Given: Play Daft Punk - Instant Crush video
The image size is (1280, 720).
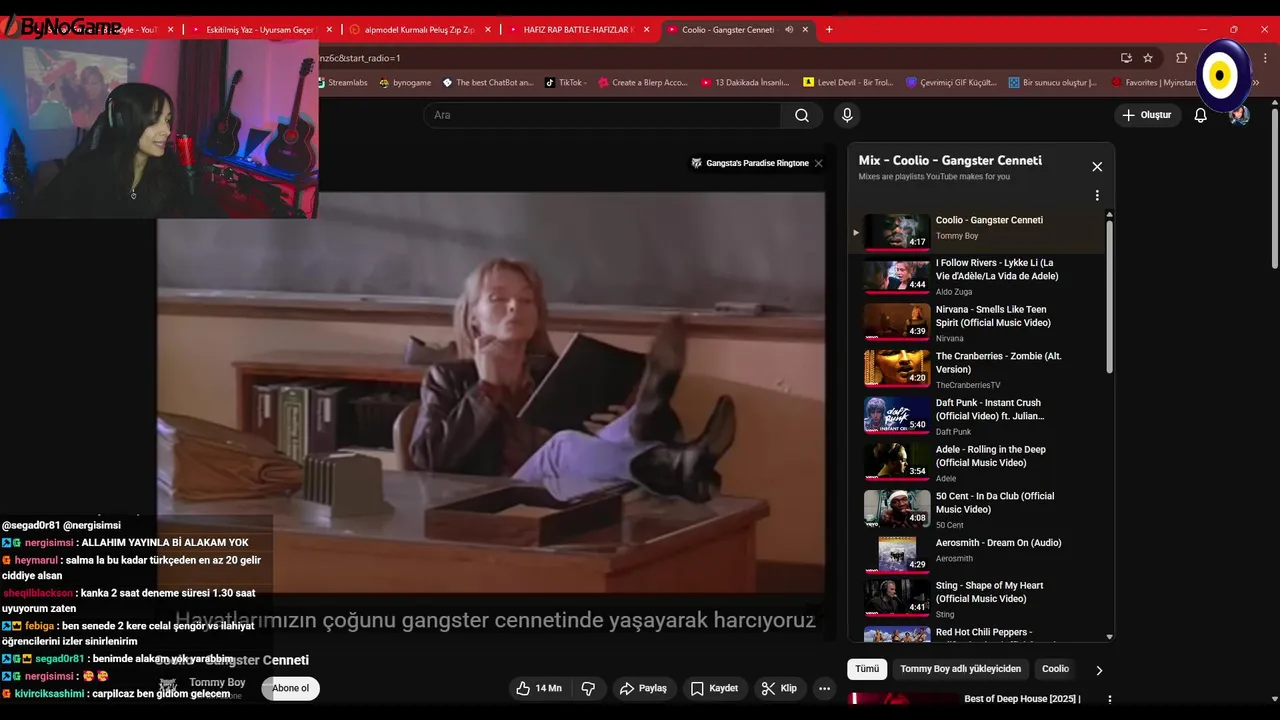Looking at the screenshot, I should (978, 416).
